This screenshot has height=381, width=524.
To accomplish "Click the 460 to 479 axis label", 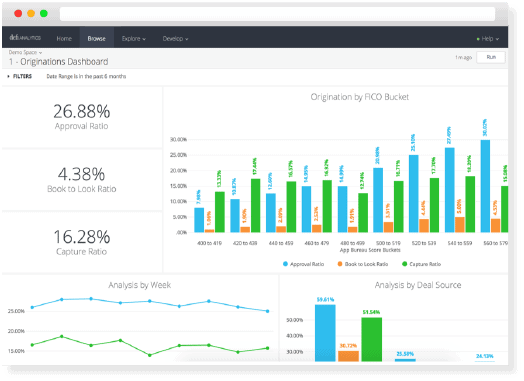I will tap(316, 243).
